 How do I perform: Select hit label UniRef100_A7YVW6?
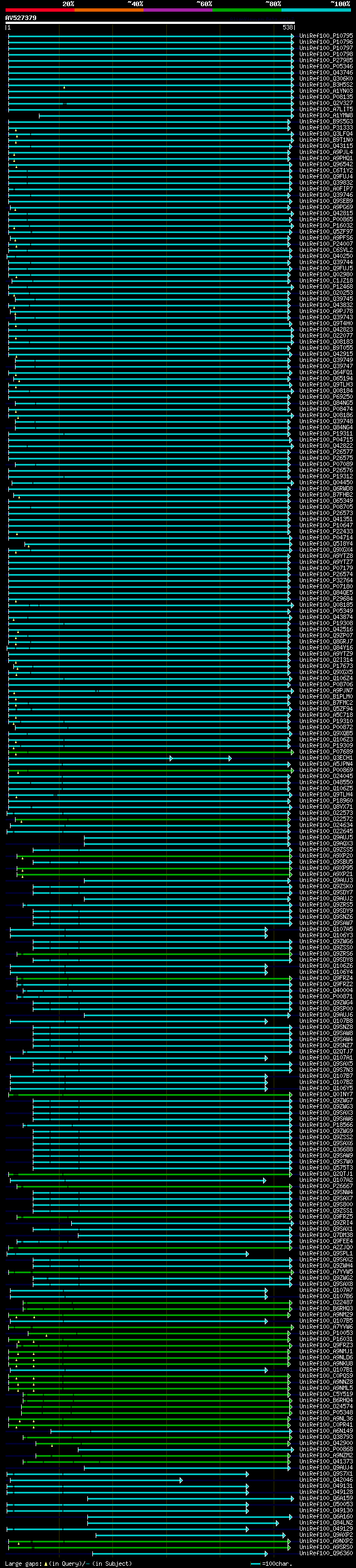pyautogui.click(x=326, y=1327)
